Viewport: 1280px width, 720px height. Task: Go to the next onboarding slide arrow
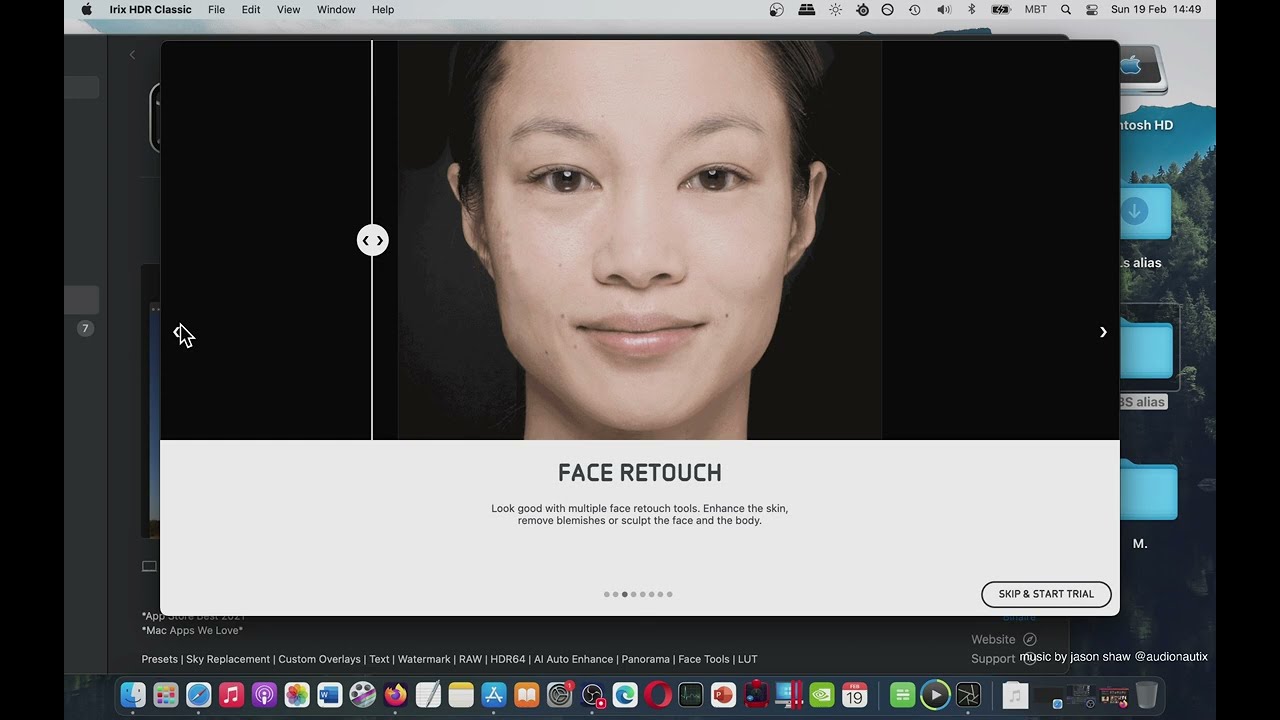click(1103, 332)
